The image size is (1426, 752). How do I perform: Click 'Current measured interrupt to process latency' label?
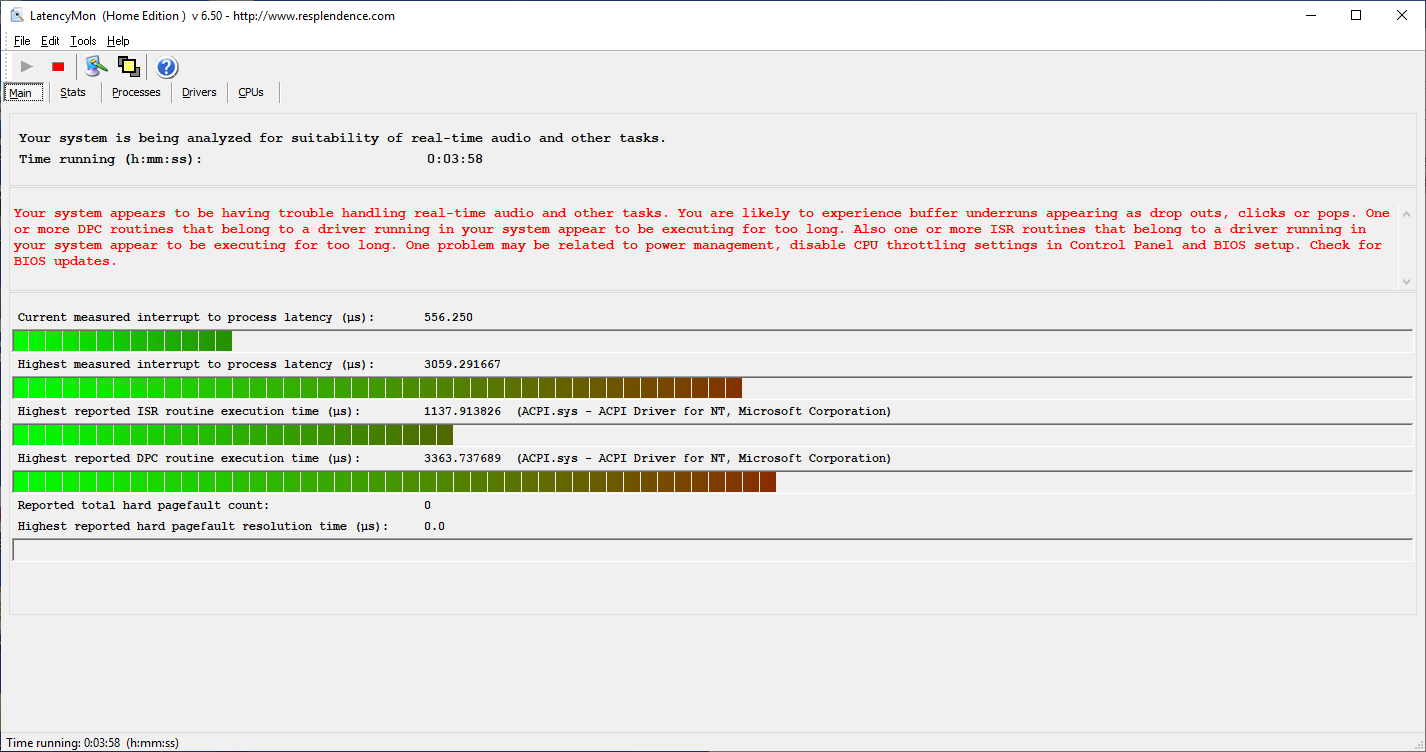[x=196, y=317]
